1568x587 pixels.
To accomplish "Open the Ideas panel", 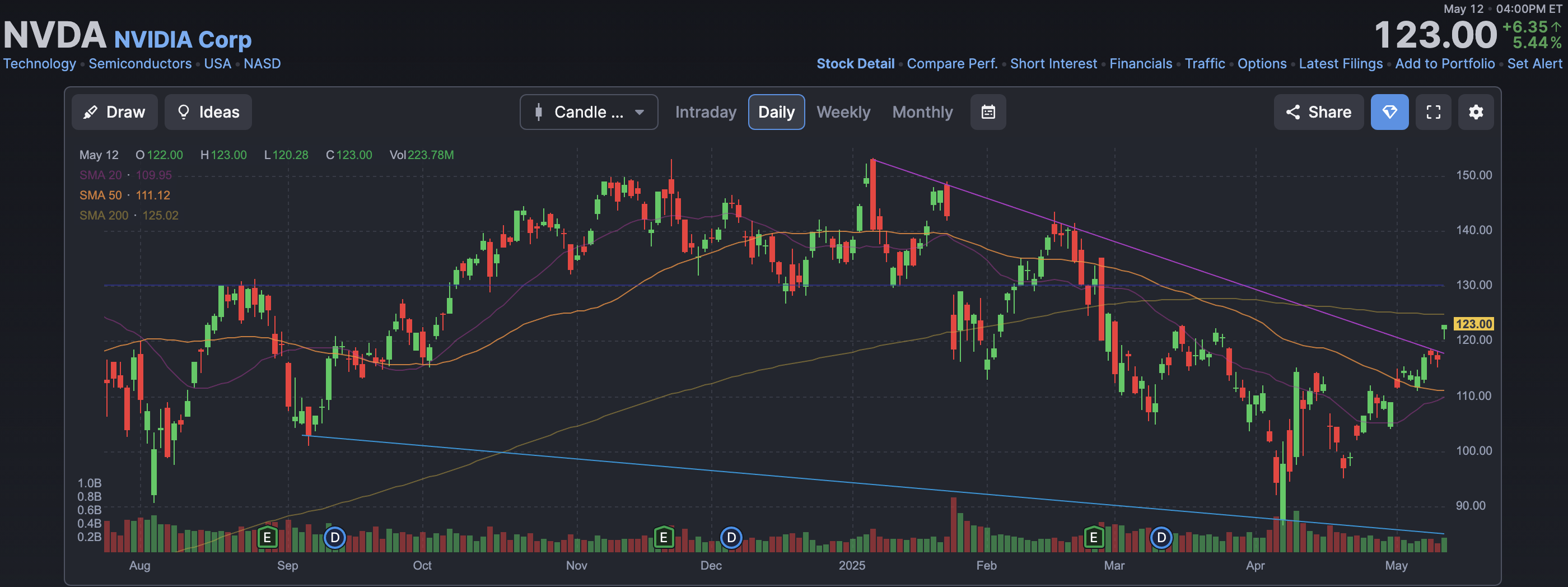I will click(208, 112).
